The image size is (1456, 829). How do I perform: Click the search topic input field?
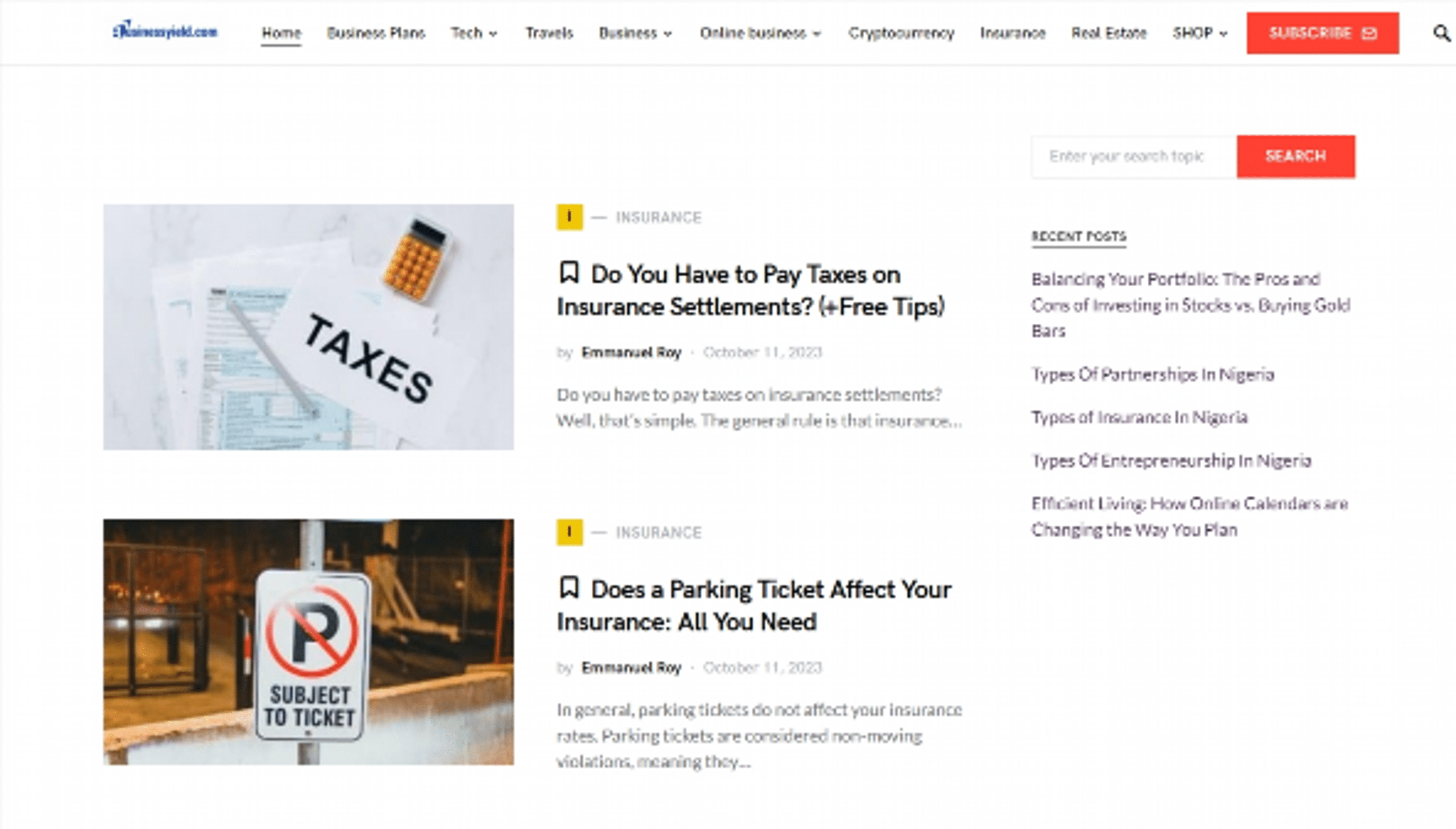point(1133,156)
